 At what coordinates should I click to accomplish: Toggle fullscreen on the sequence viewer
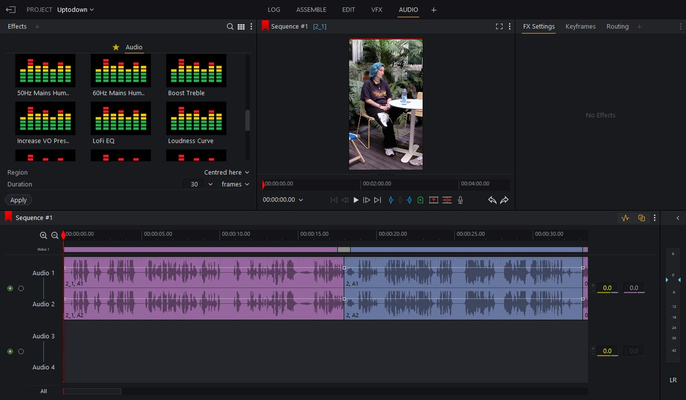tap(499, 26)
